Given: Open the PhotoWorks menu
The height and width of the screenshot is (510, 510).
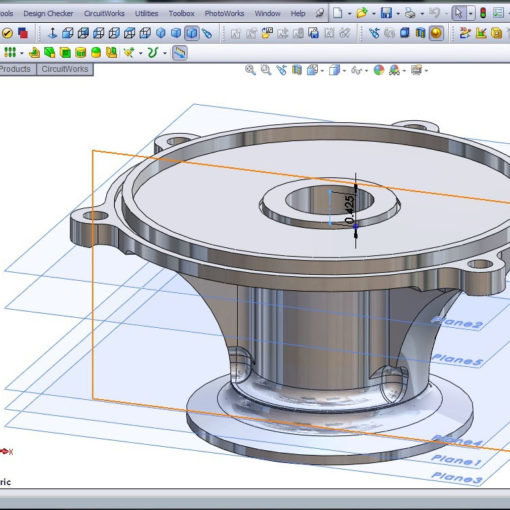Looking at the screenshot, I should [224, 13].
